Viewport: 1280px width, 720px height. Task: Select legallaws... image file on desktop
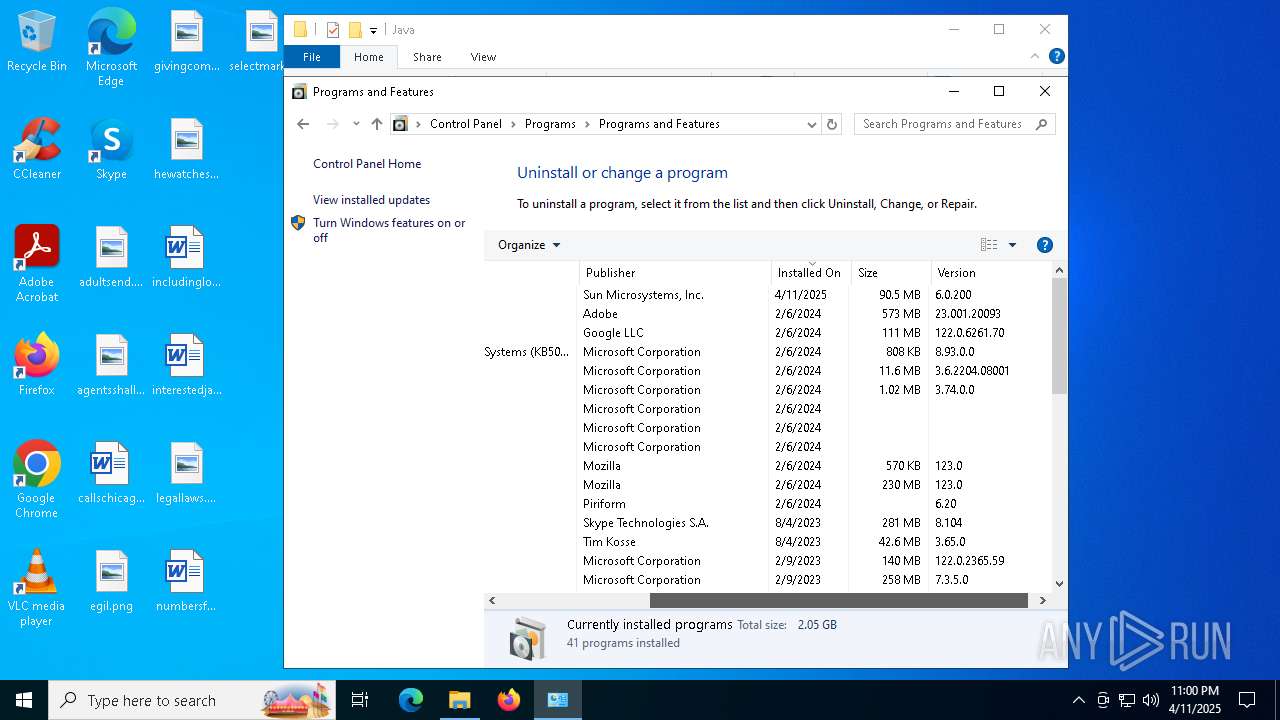coord(185,474)
